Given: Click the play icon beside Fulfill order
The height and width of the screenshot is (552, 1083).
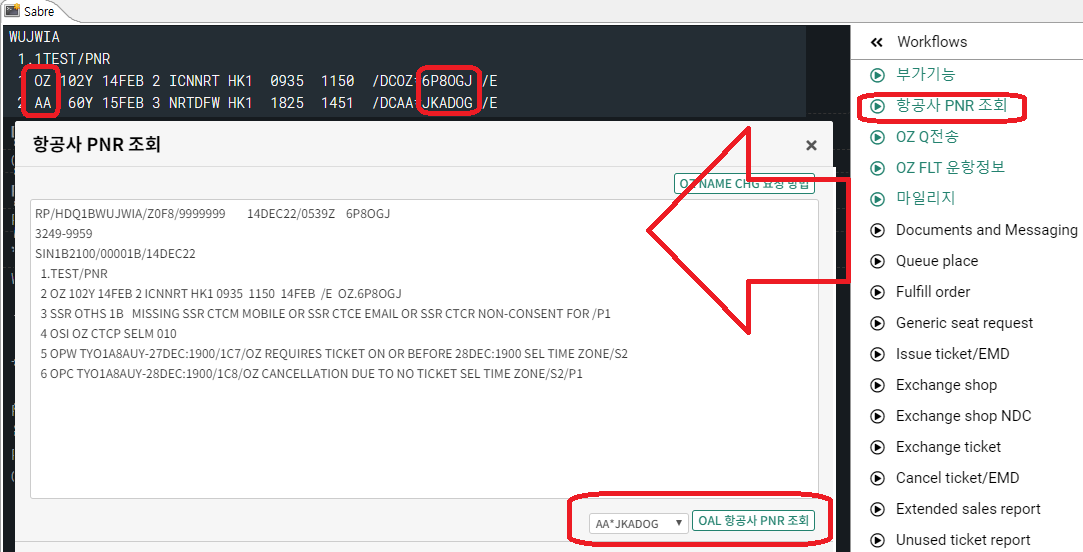Looking at the screenshot, I should (878, 292).
